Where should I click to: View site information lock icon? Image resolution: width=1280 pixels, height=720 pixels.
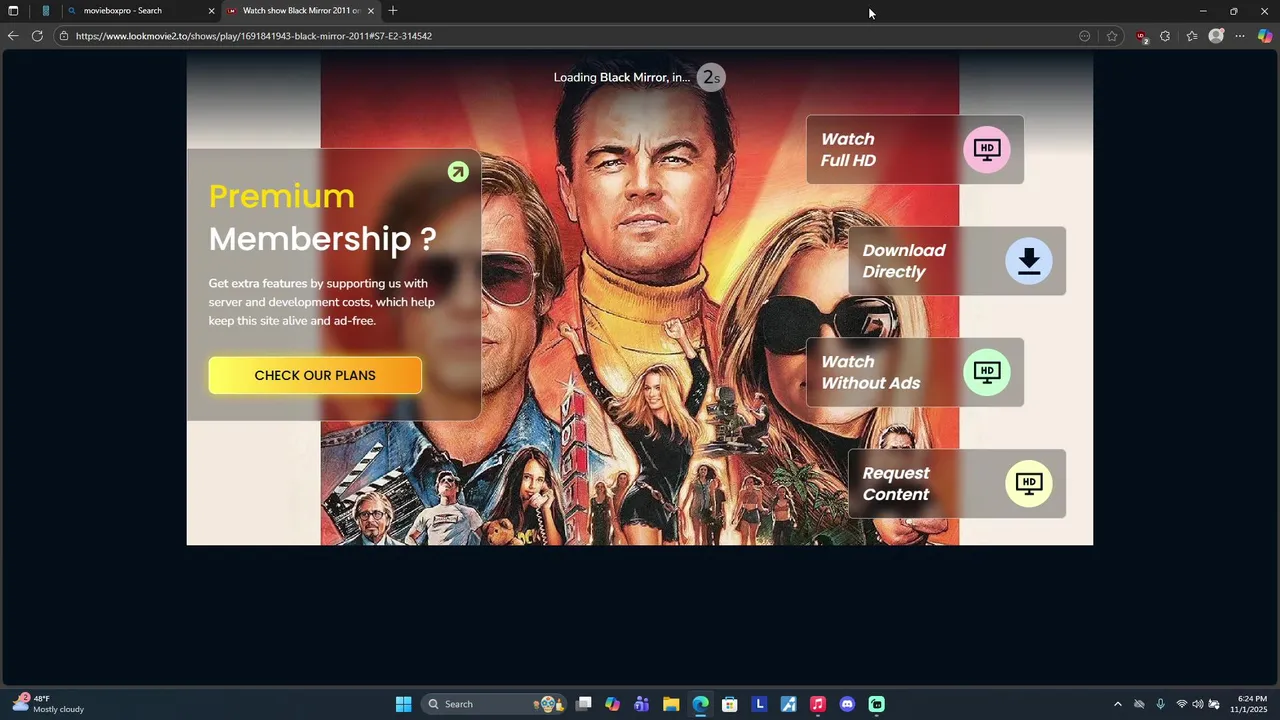64,36
